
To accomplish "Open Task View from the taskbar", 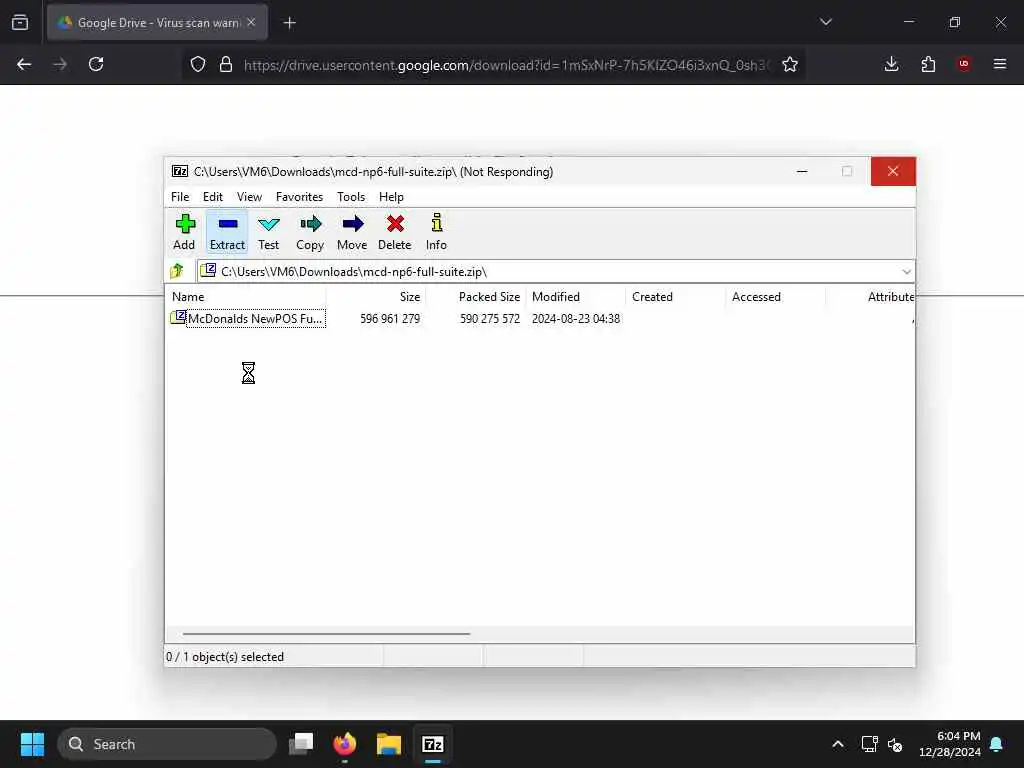I will 301,744.
